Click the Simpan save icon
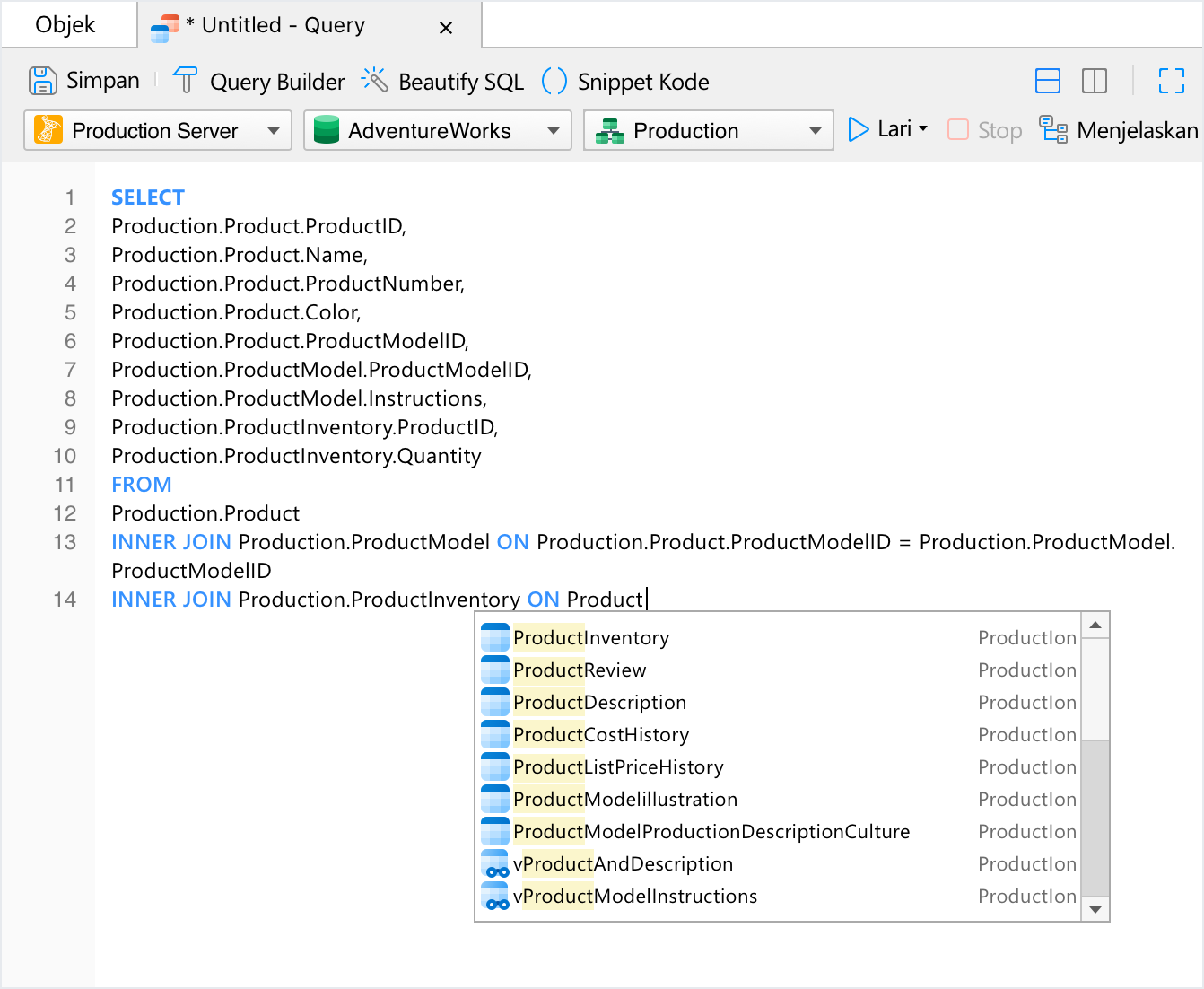Screen dimensions: 1204x989 point(42,81)
